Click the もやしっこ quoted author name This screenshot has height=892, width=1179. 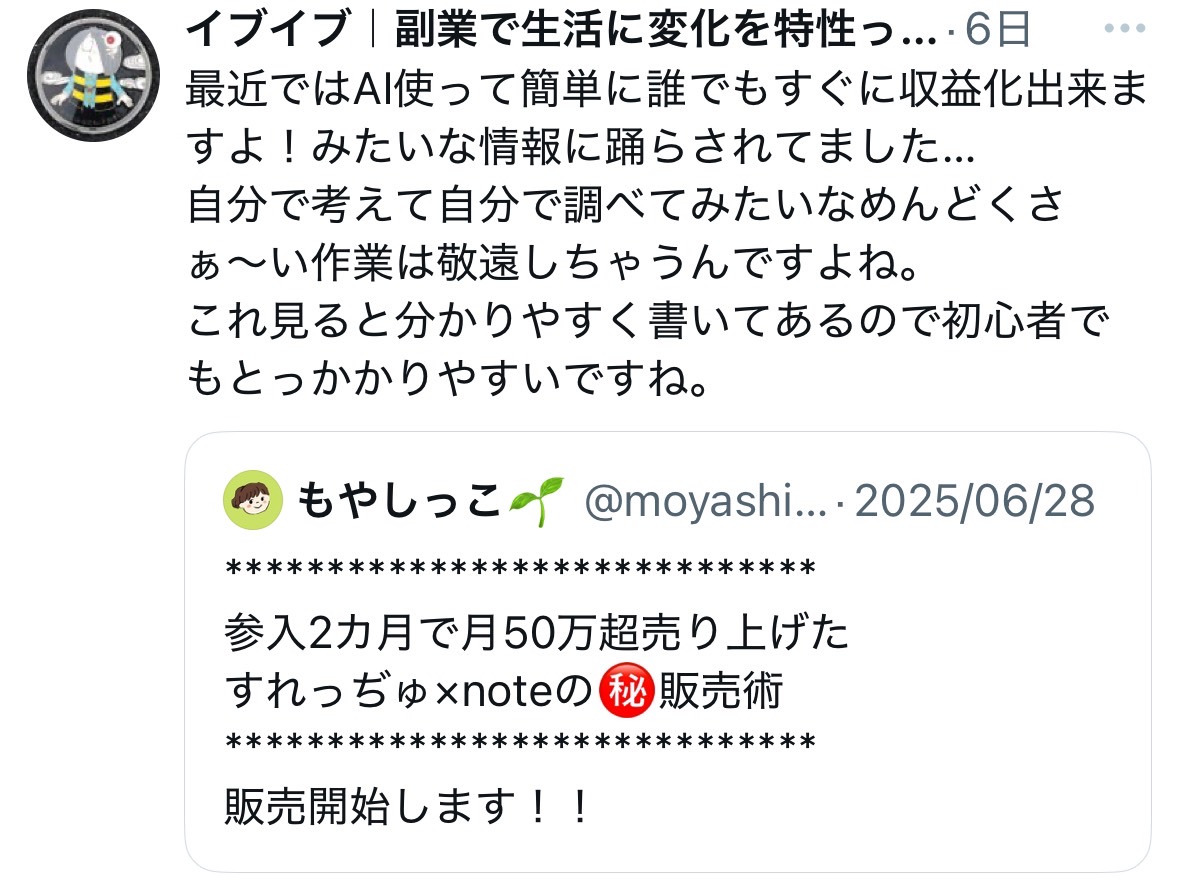click(399, 501)
